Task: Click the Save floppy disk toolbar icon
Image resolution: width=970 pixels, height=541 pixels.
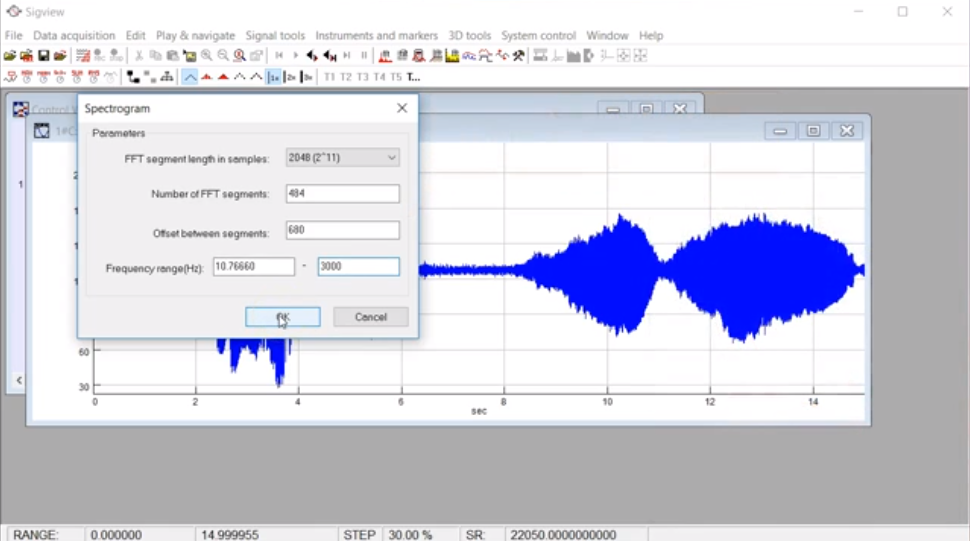Action: 44,56
